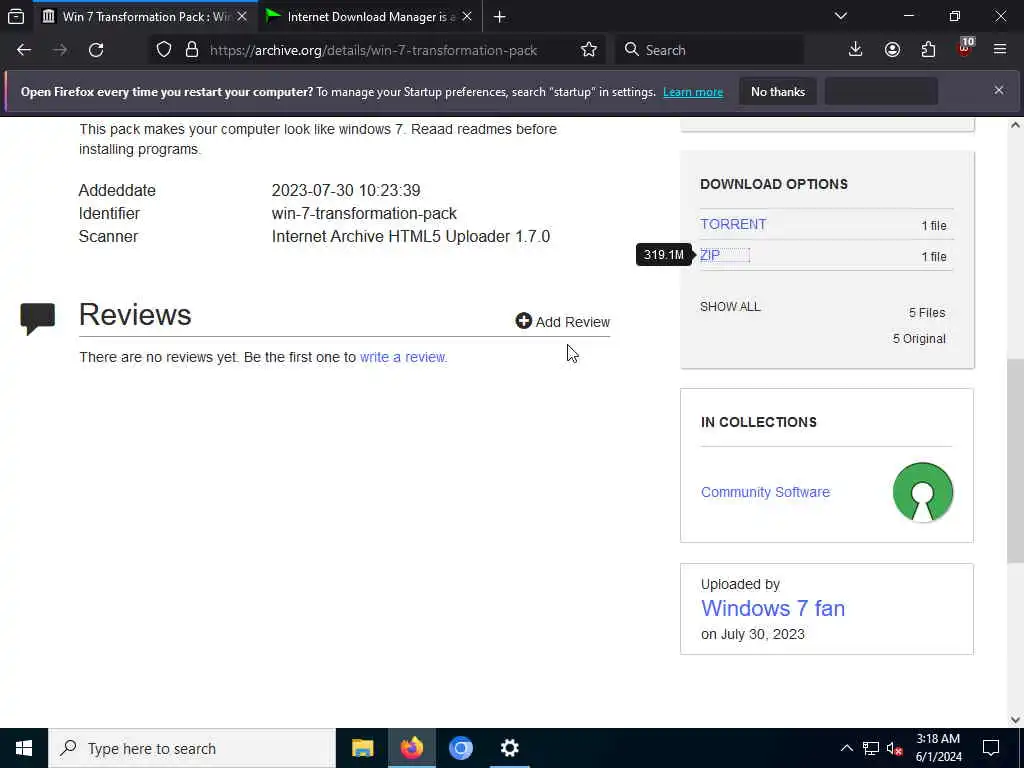The height and width of the screenshot is (768, 1024).
Task: Click the muted volume tray icon
Action: pos(894,748)
